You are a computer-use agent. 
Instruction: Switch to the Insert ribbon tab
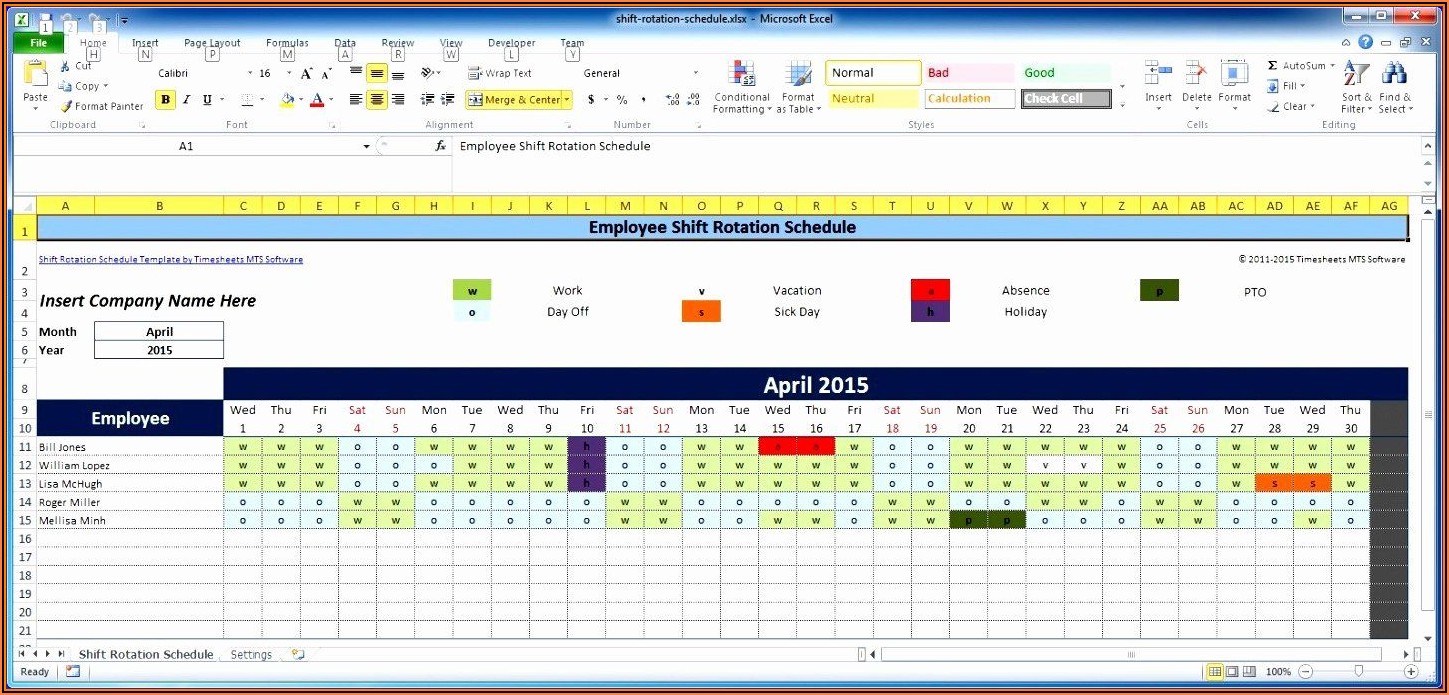145,43
